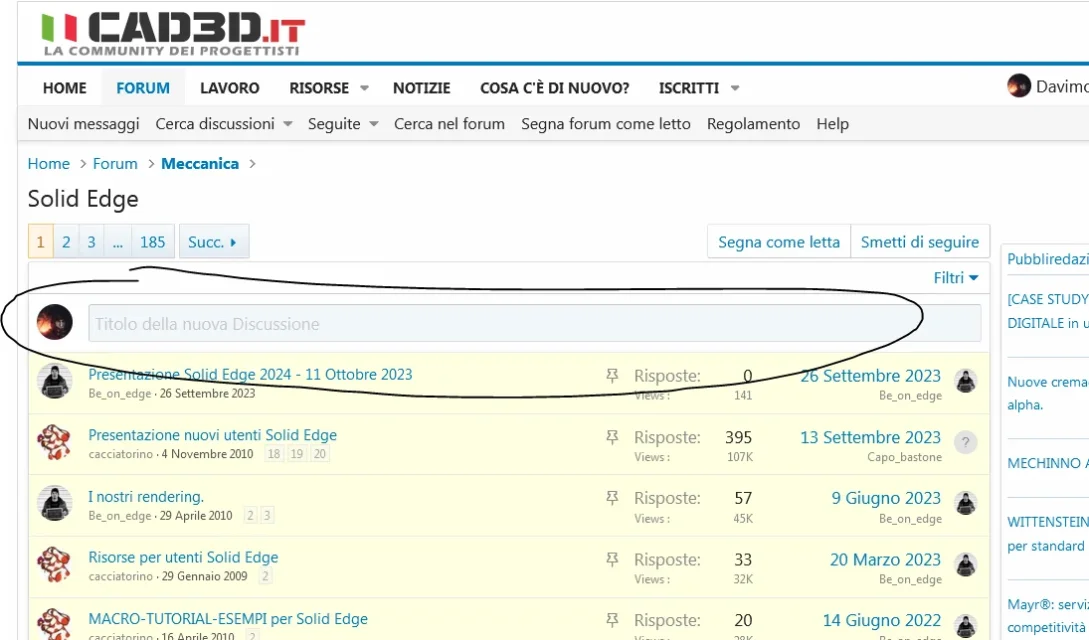This screenshot has height=640, width=1089.
Task: Open latest post dated 9 Giugno 2023
Action: tap(886, 498)
